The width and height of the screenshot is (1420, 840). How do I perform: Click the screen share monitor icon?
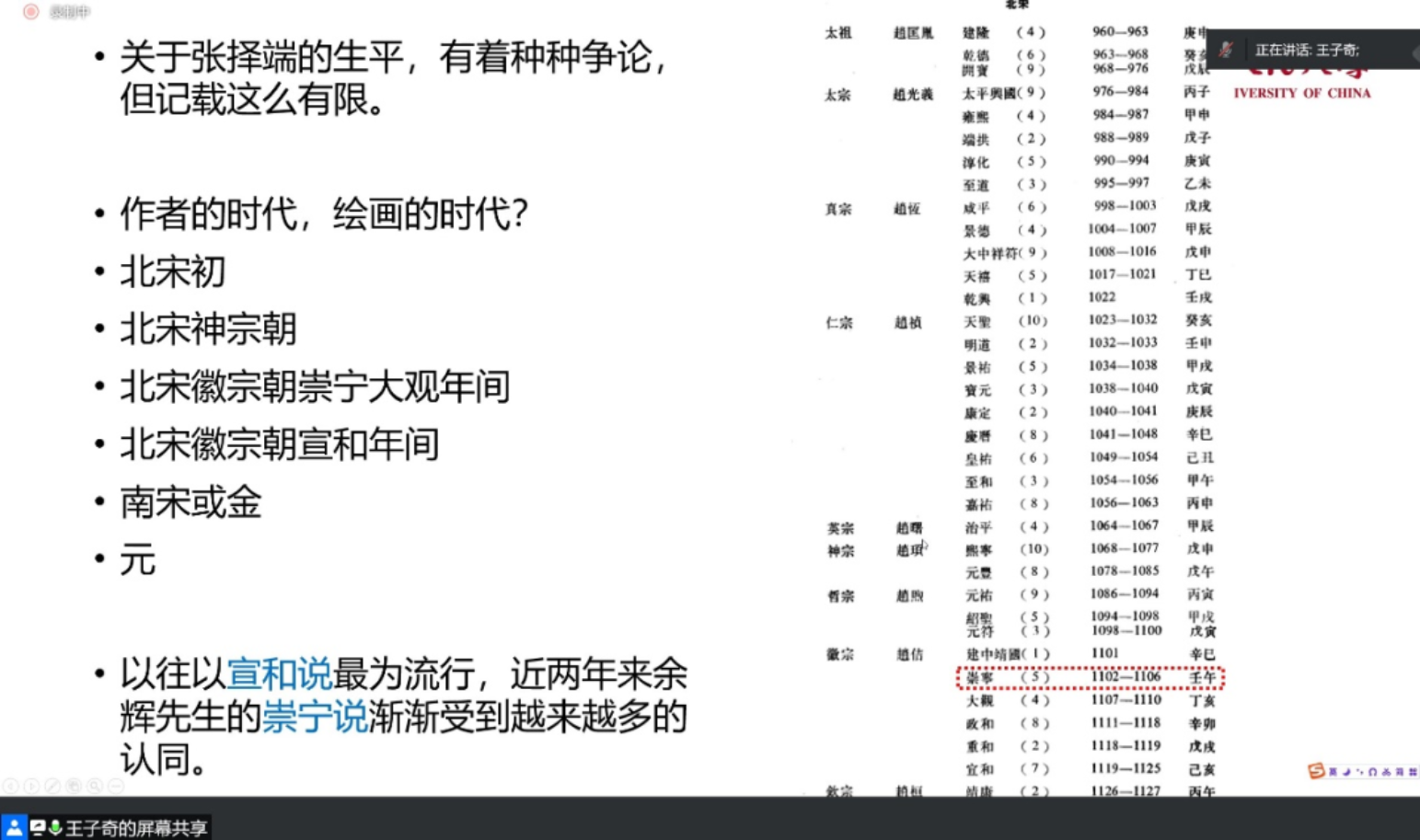(38, 827)
